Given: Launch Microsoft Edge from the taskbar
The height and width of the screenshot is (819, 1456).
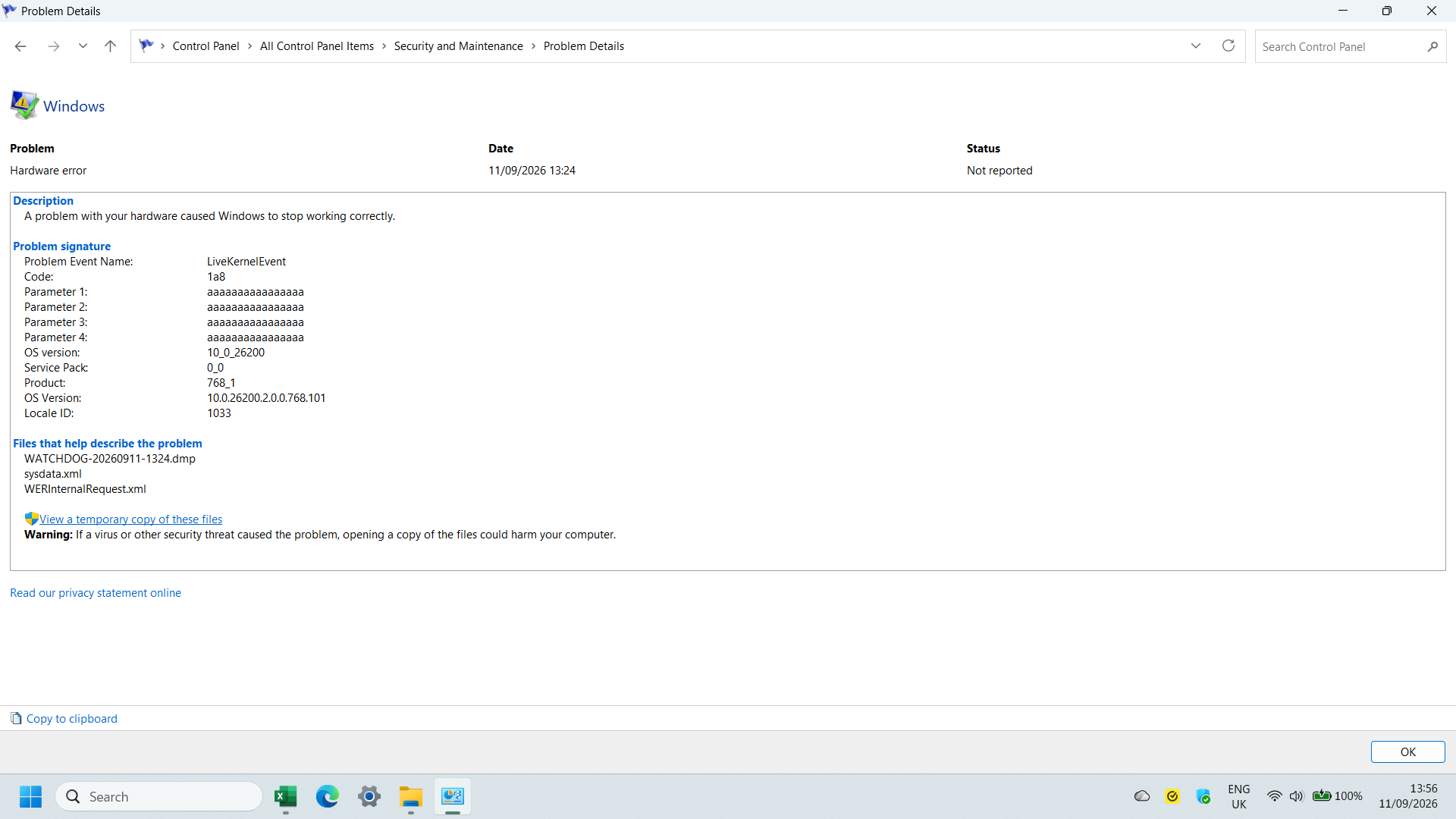Looking at the screenshot, I should pos(328,796).
